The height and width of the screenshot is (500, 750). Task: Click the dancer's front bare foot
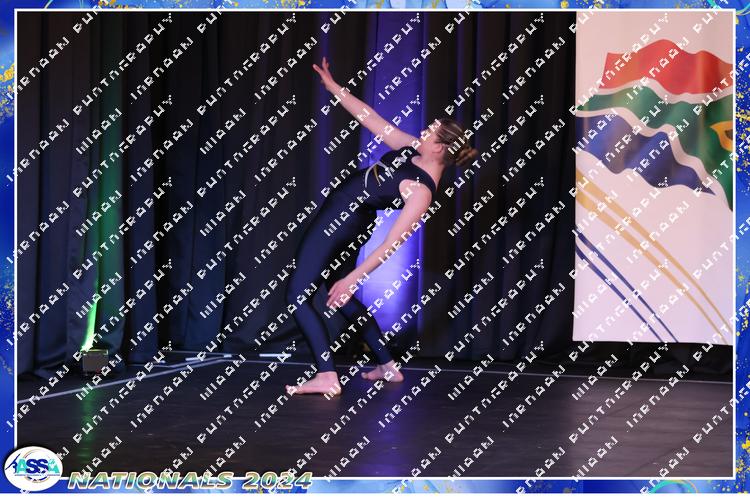[312, 384]
